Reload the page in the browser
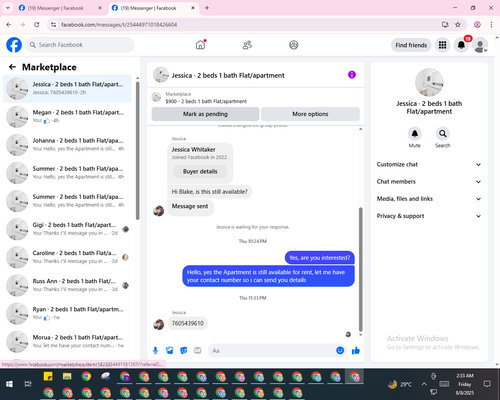Viewport: 500px width, 400px height. click(37, 25)
